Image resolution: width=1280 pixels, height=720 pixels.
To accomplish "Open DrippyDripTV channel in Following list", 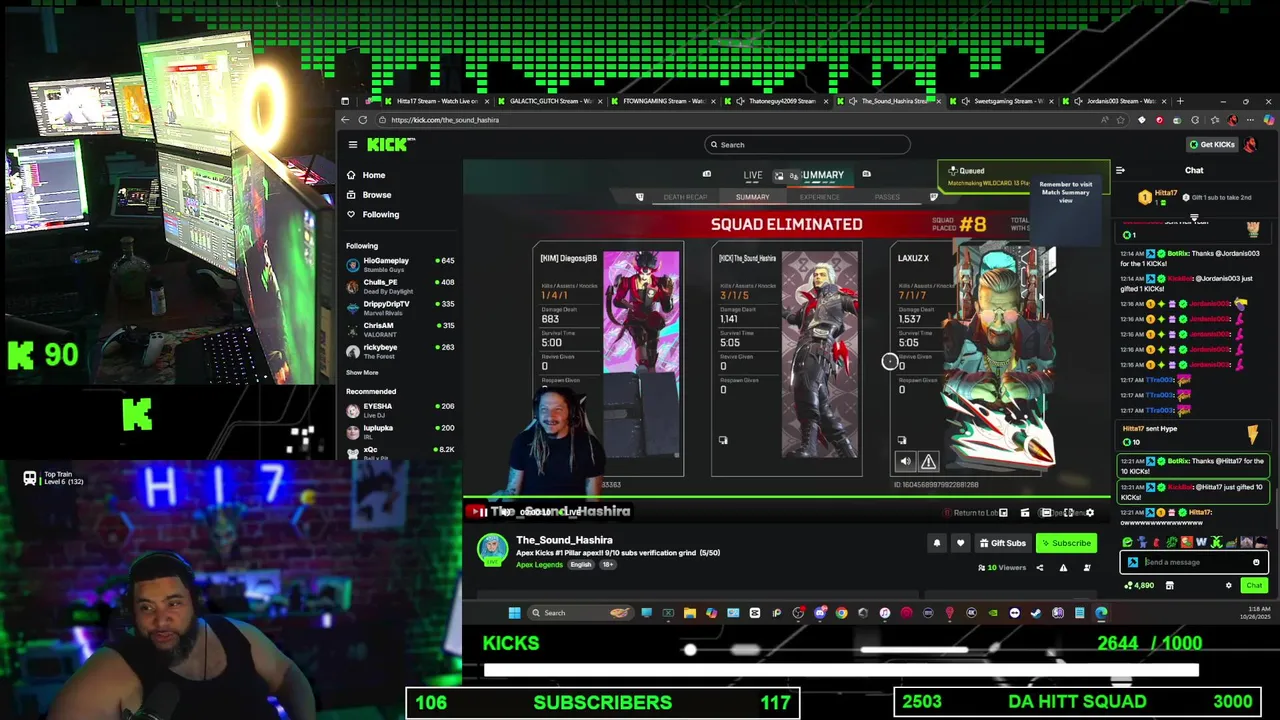I will [x=400, y=307].
